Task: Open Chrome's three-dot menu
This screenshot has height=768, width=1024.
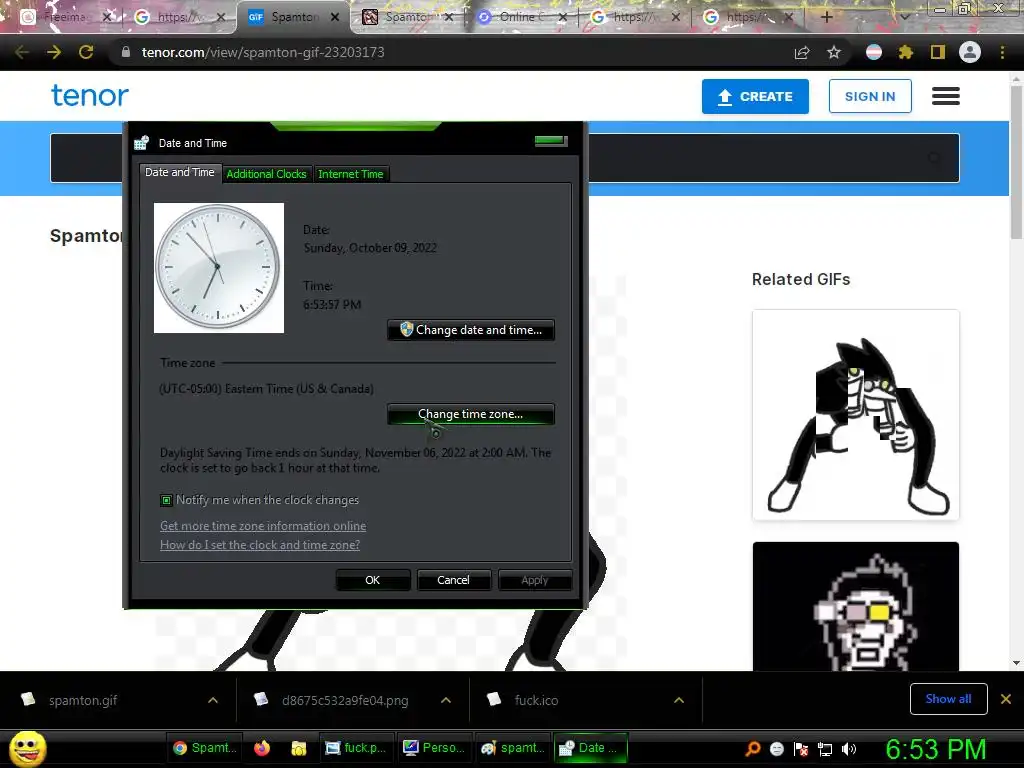Action: (x=1002, y=52)
